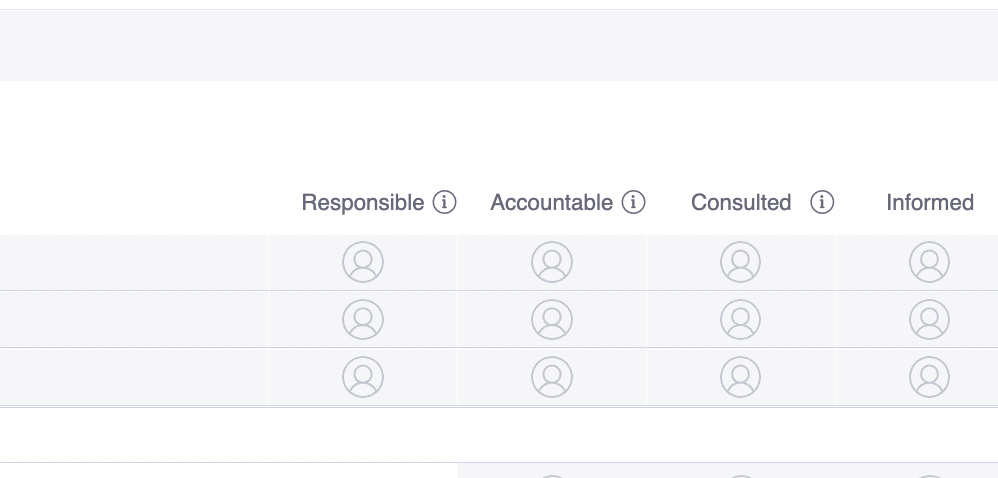Assign Consulted person in second row

pyautogui.click(x=740, y=319)
